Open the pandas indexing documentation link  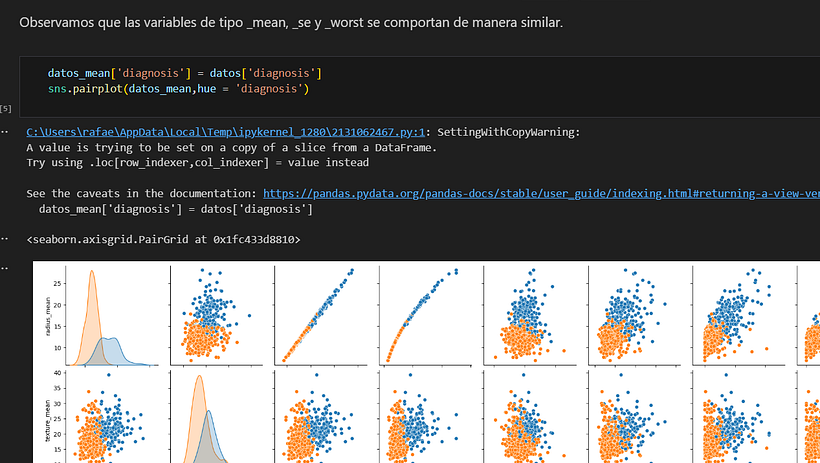click(541, 194)
